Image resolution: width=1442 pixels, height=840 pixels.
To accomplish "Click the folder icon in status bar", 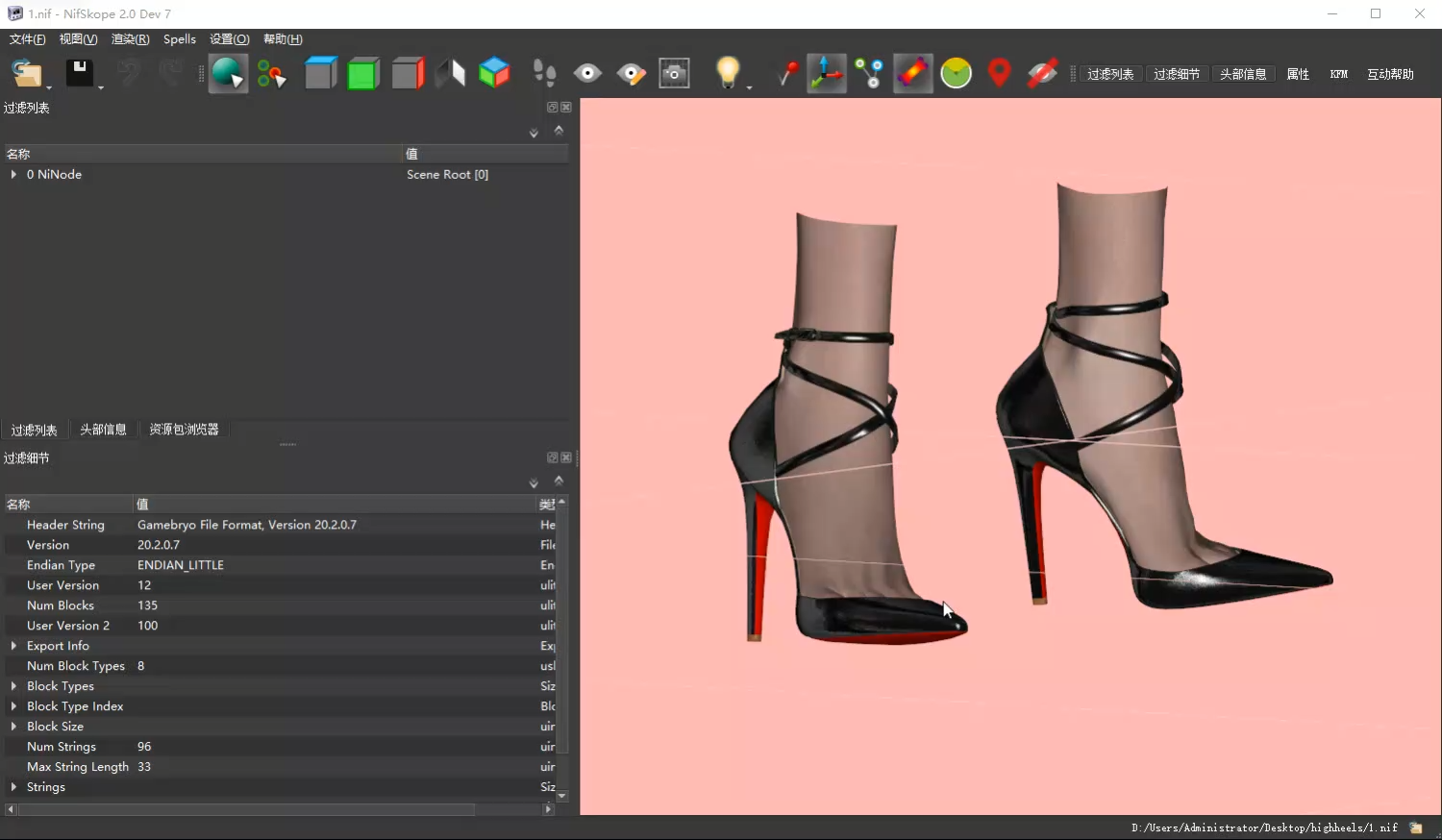I will pyautogui.click(x=1416, y=828).
